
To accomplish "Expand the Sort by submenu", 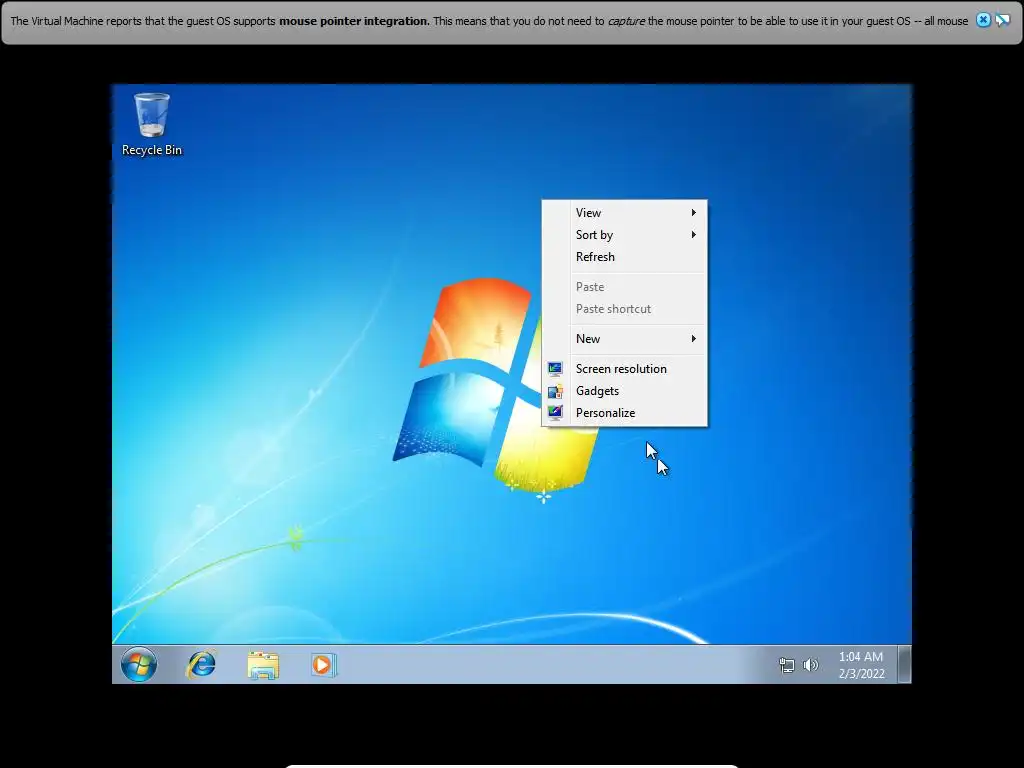I will pos(624,235).
